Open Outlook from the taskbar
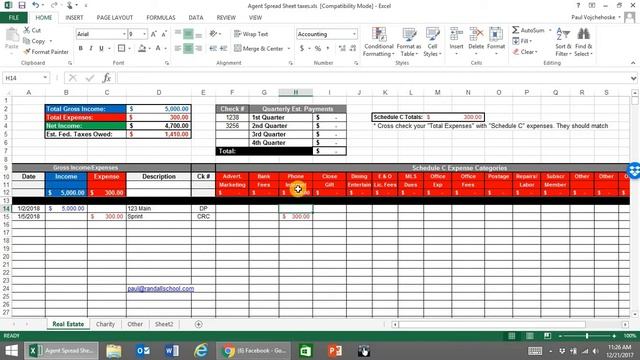Screen dimensions: 640x360 pyautogui.click(x=143, y=351)
